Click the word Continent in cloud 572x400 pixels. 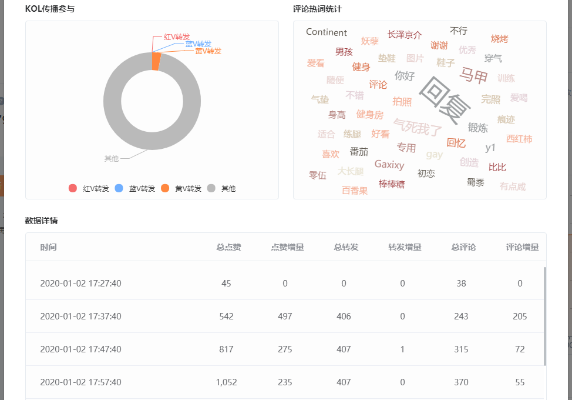[326, 32]
